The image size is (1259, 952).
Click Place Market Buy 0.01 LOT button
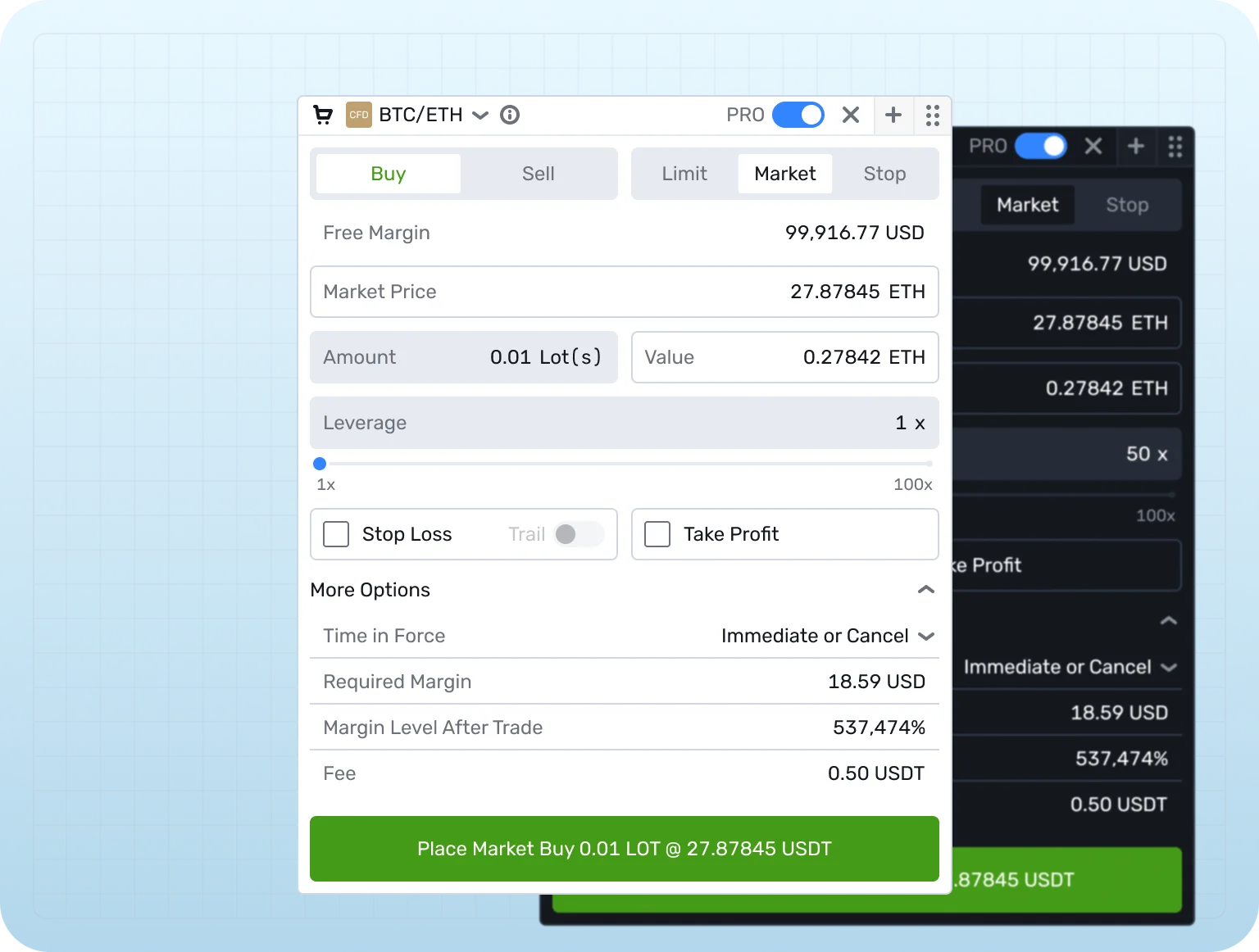click(625, 849)
